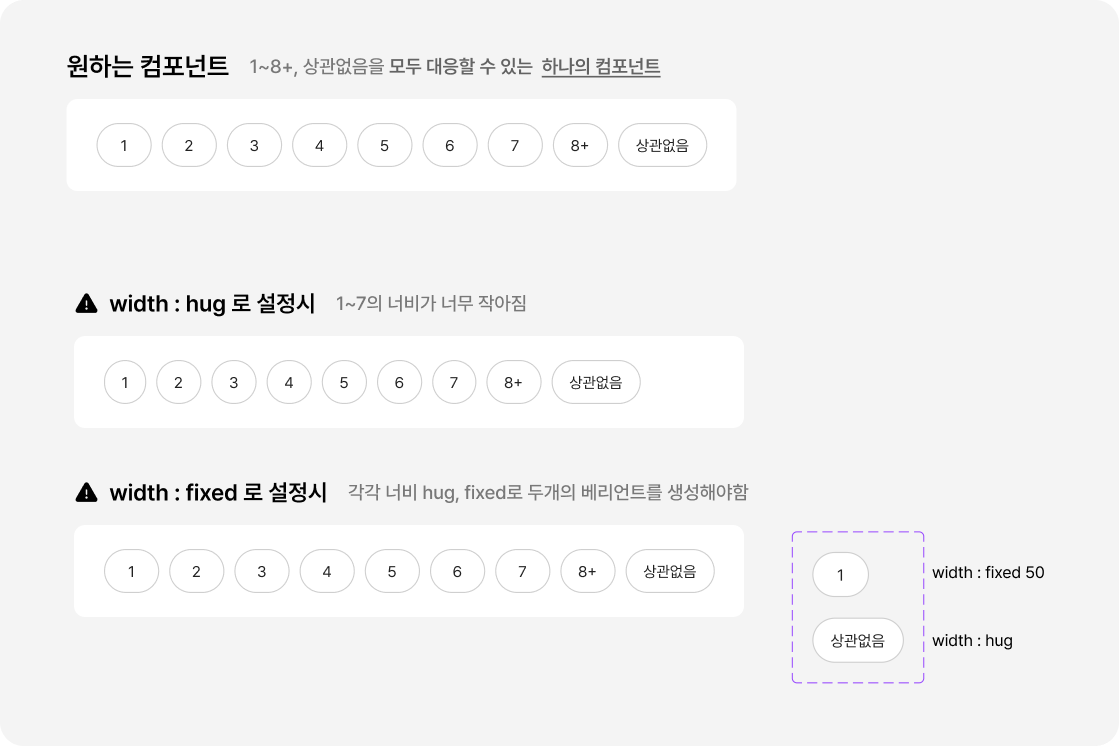Click the warning icon beside 'width : fixed' heading

(x=88, y=493)
